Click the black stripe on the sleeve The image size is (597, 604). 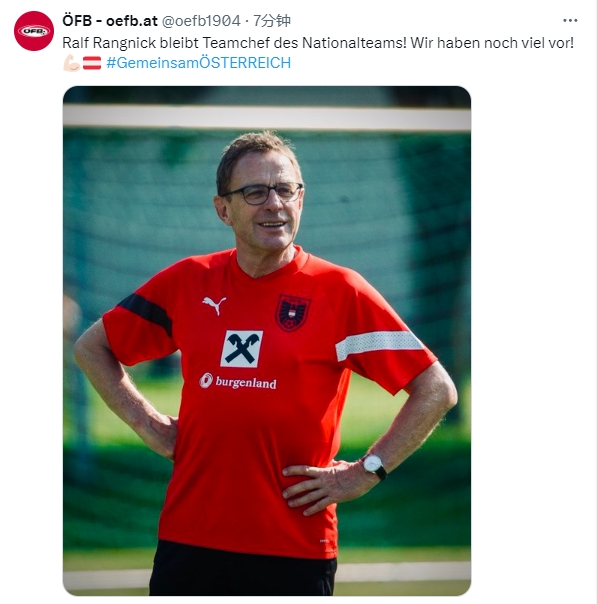tap(146, 313)
